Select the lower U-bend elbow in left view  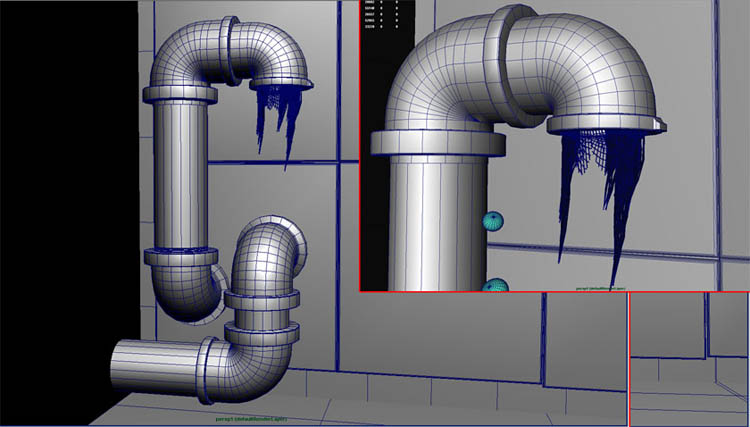tap(184, 294)
